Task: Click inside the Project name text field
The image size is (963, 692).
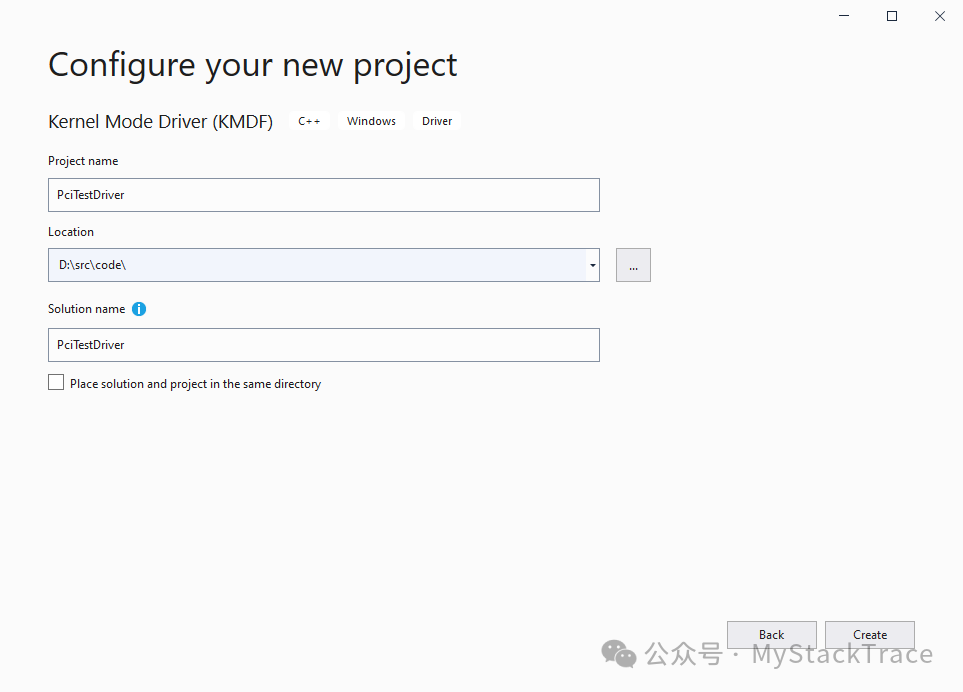Action: [323, 194]
